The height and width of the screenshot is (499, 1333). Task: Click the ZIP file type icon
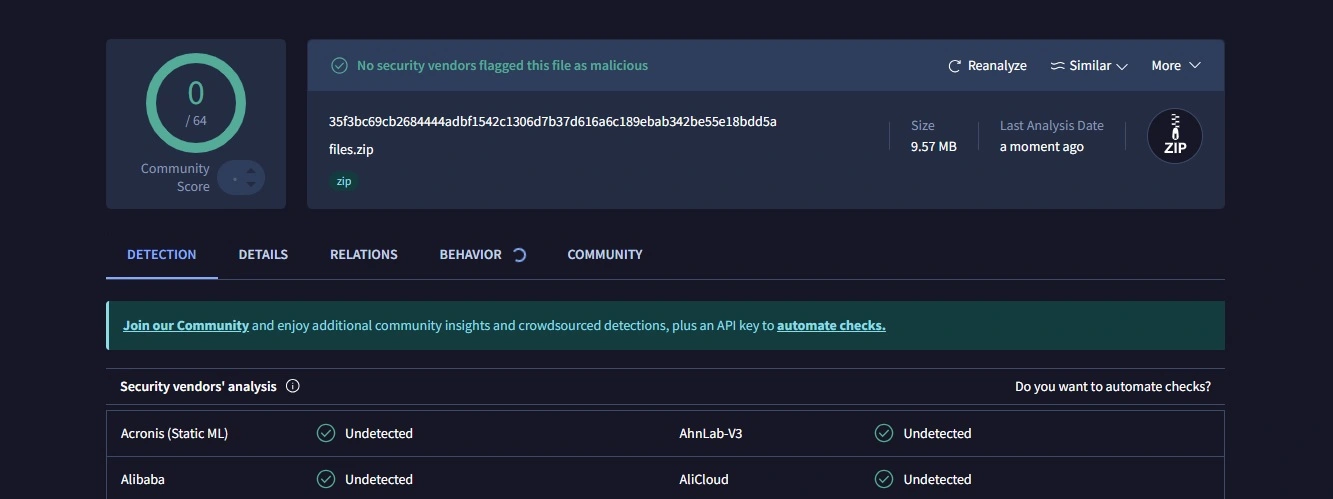point(1174,137)
